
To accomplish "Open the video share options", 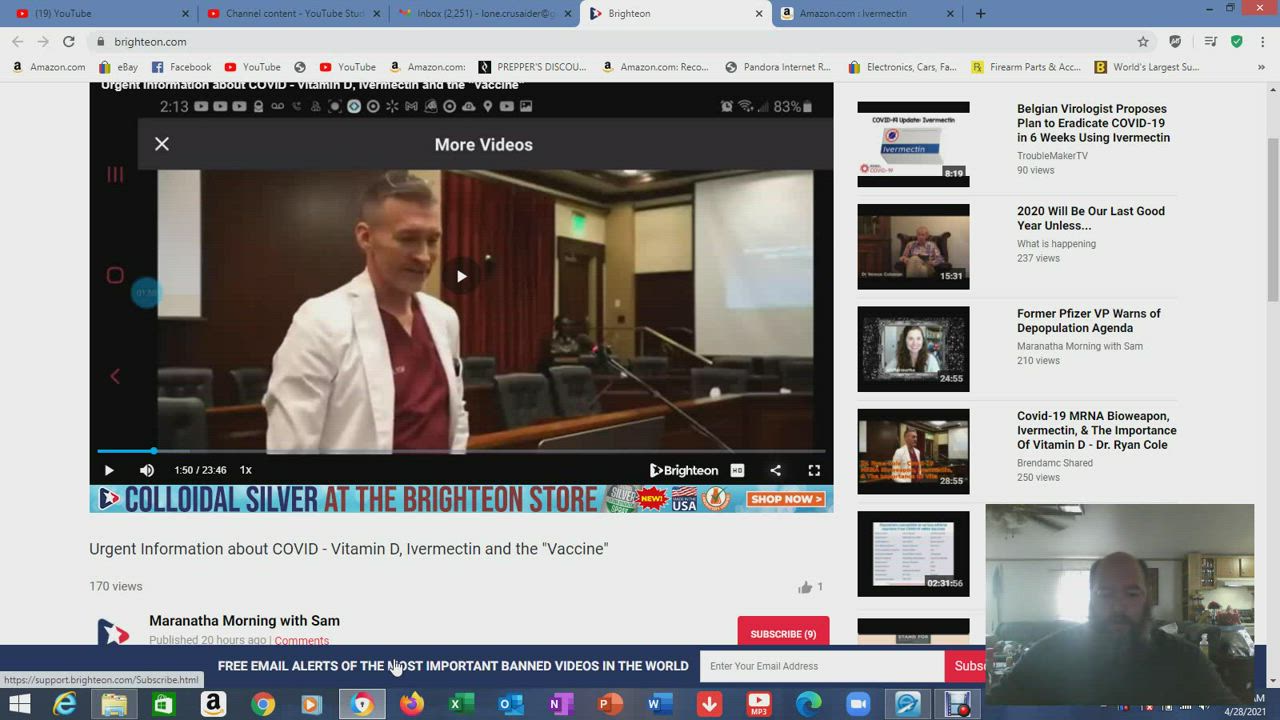I will [x=775, y=470].
